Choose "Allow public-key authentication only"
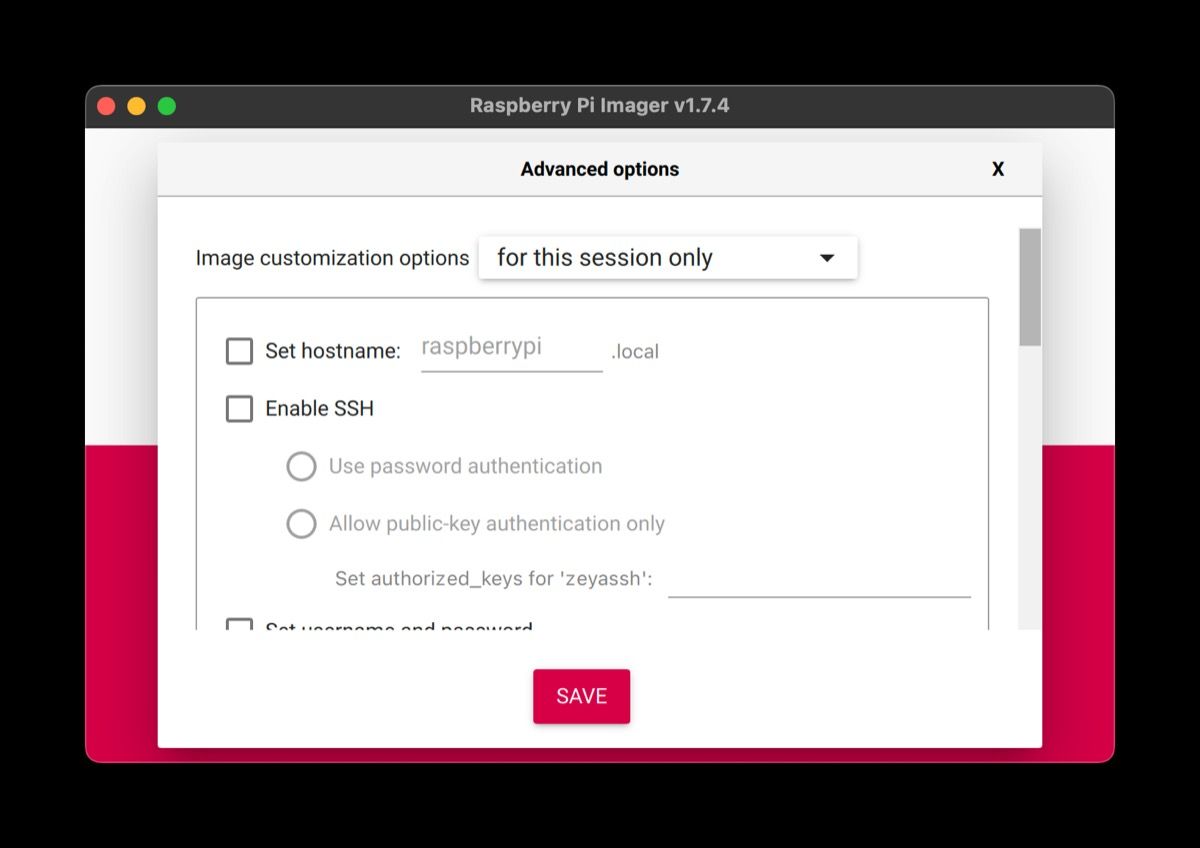 click(x=301, y=523)
